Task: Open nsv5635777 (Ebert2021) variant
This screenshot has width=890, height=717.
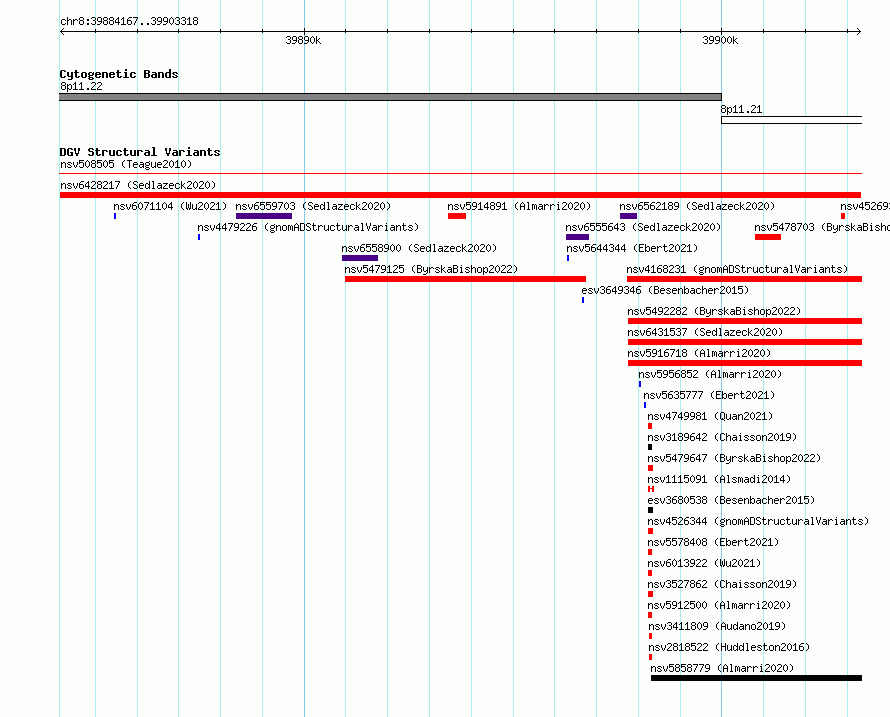Action: (x=709, y=395)
